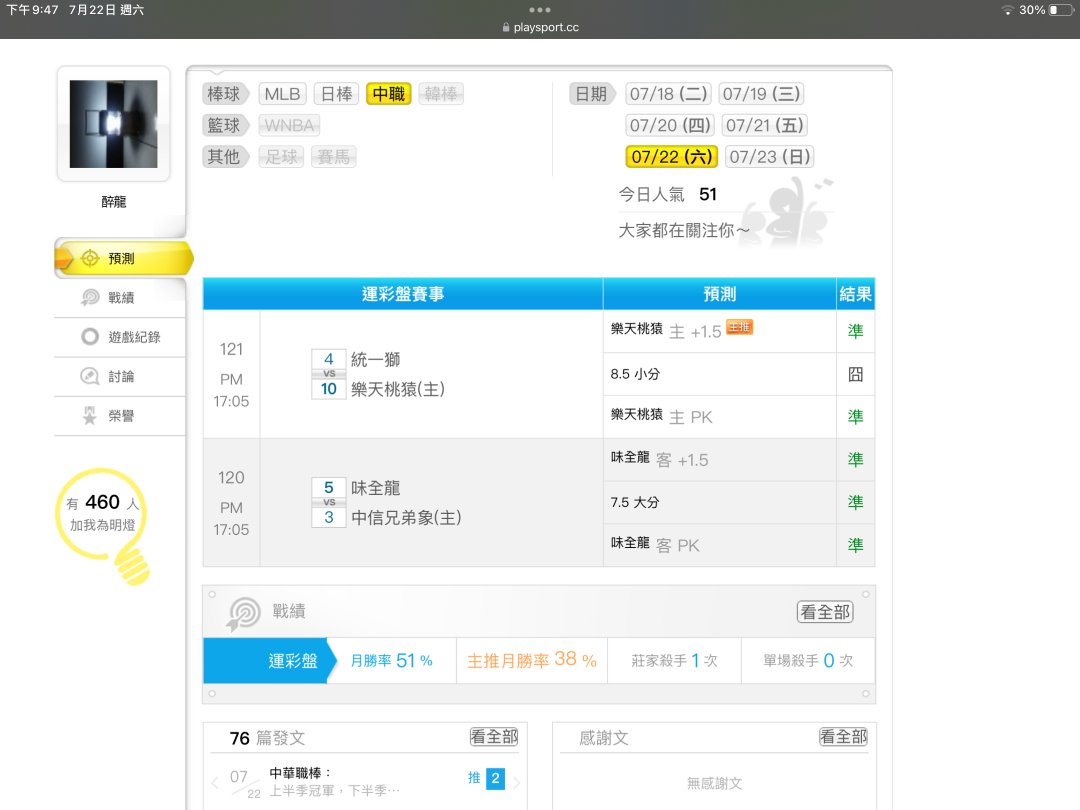Screen dimensions: 1080x810
Task: Click the 戰績 section target icon
Action: click(x=243, y=612)
